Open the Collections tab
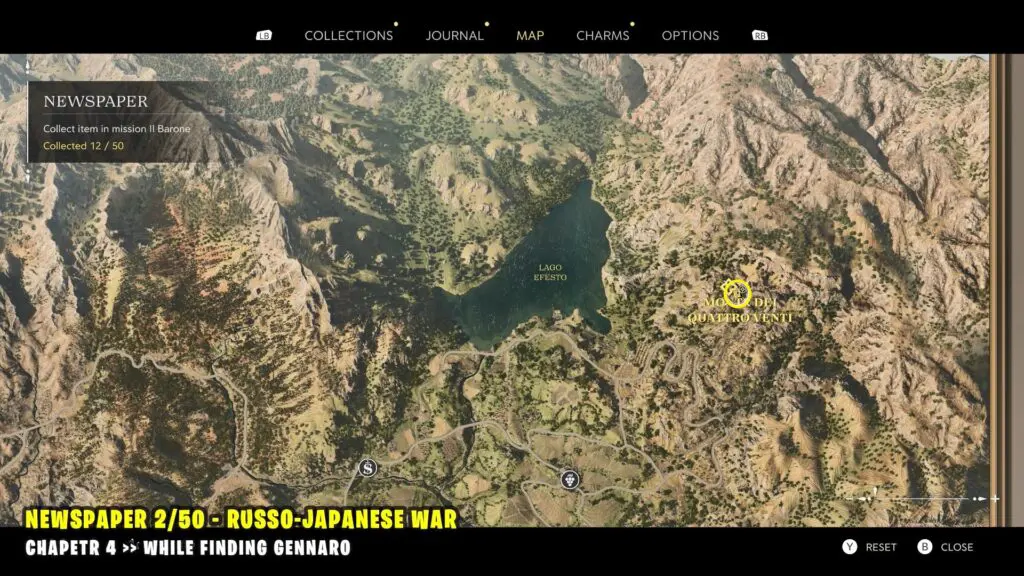The image size is (1024, 576). click(x=348, y=35)
